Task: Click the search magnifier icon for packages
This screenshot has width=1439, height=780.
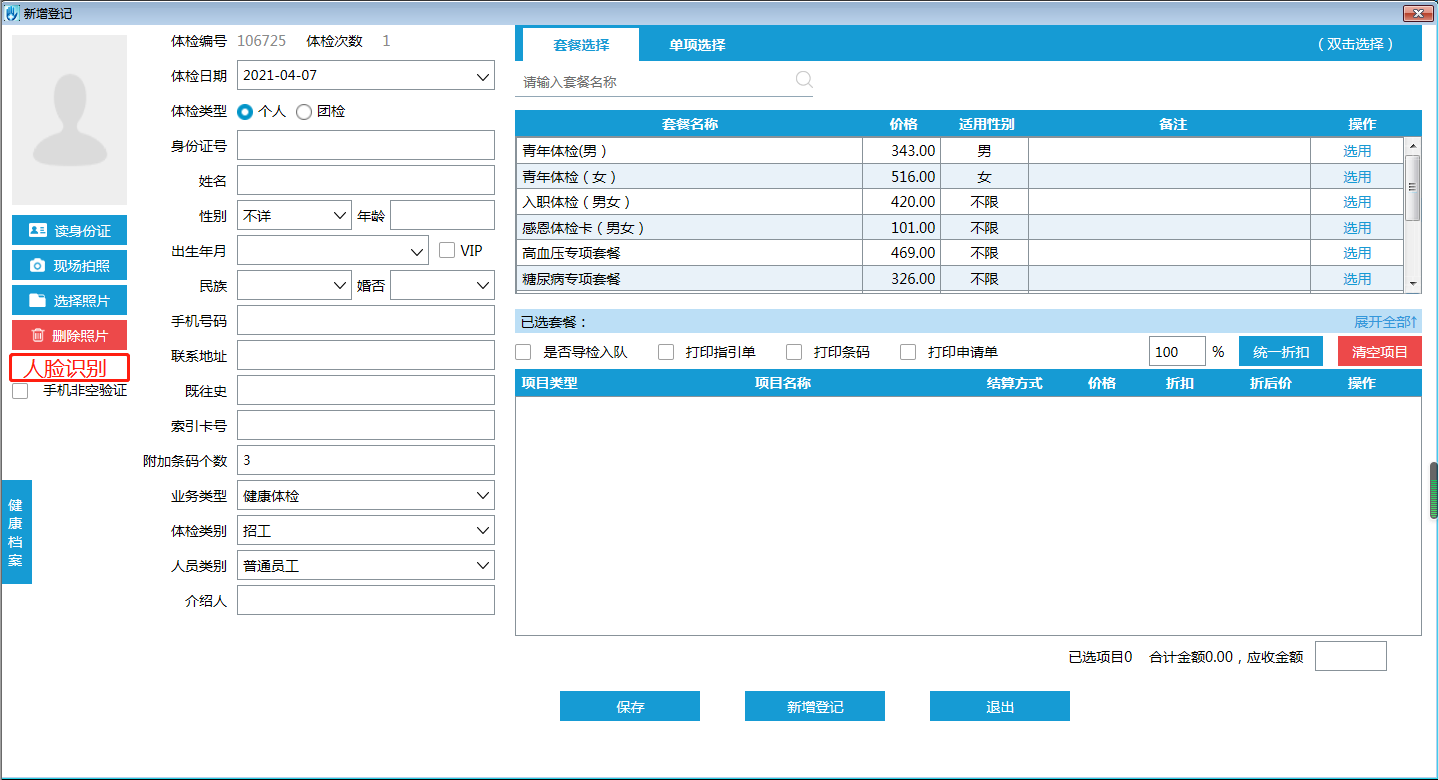Action: coord(804,80)
